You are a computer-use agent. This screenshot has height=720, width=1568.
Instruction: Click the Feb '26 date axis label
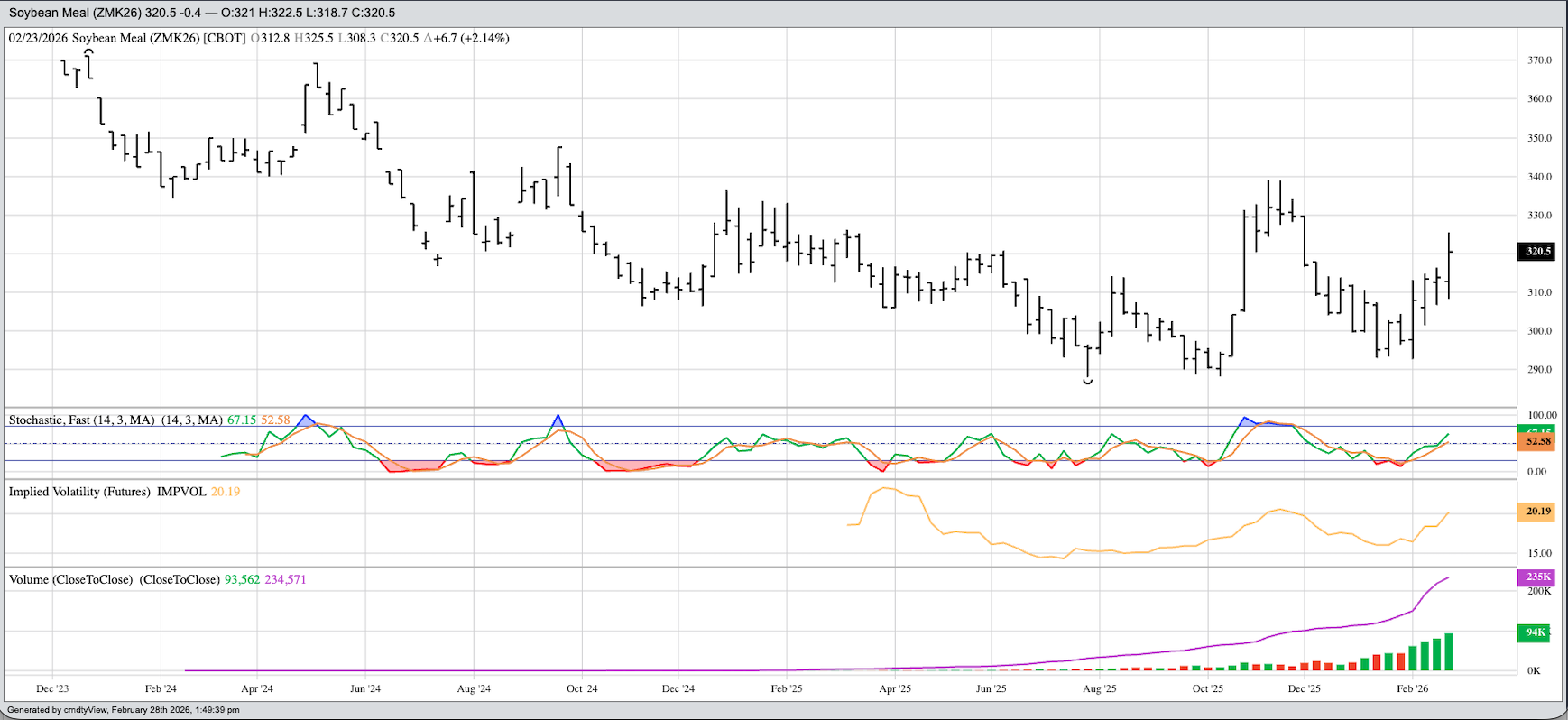click(1412, 688)
